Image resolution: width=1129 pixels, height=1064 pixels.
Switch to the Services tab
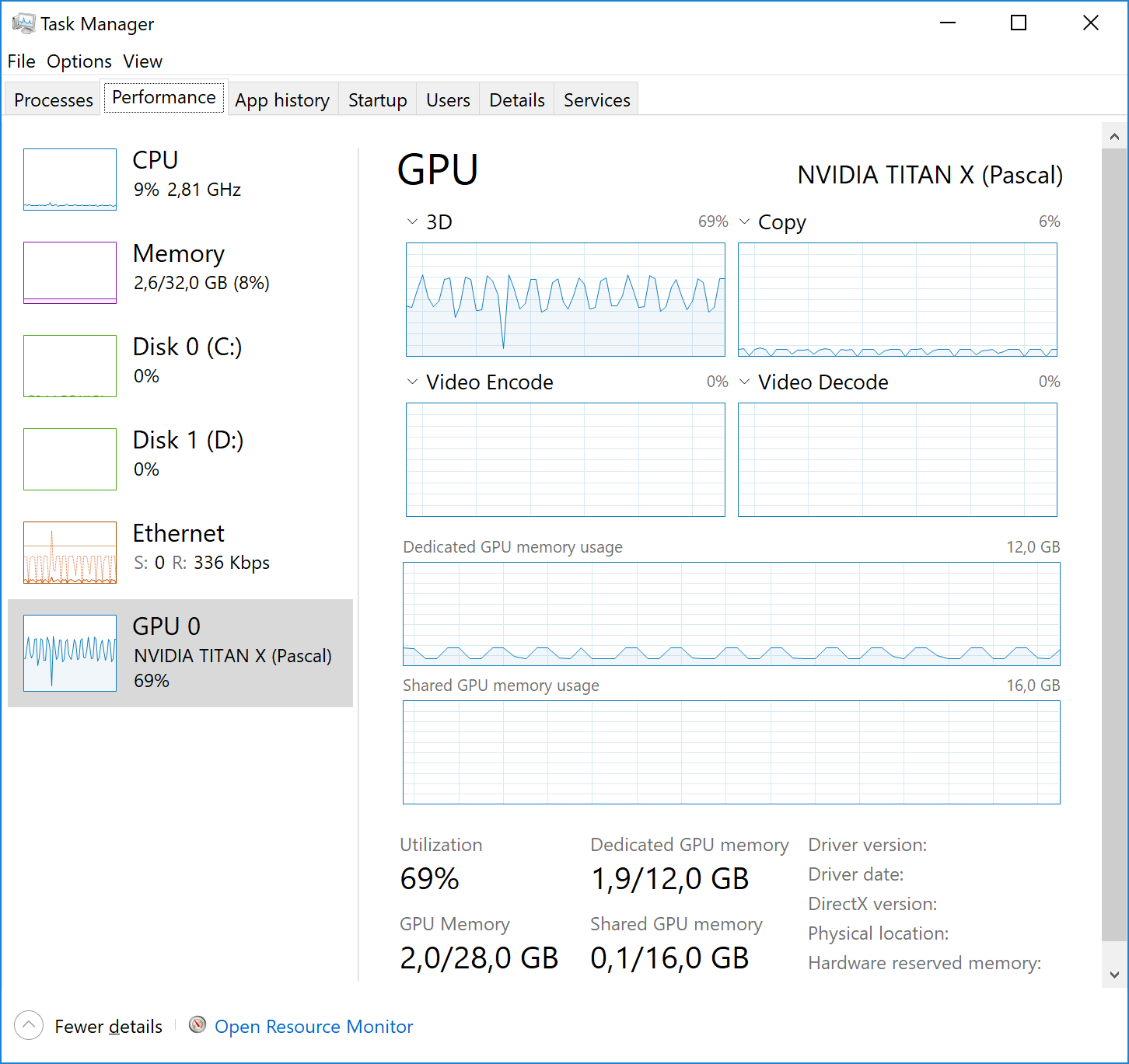click(x=597, y=100)
